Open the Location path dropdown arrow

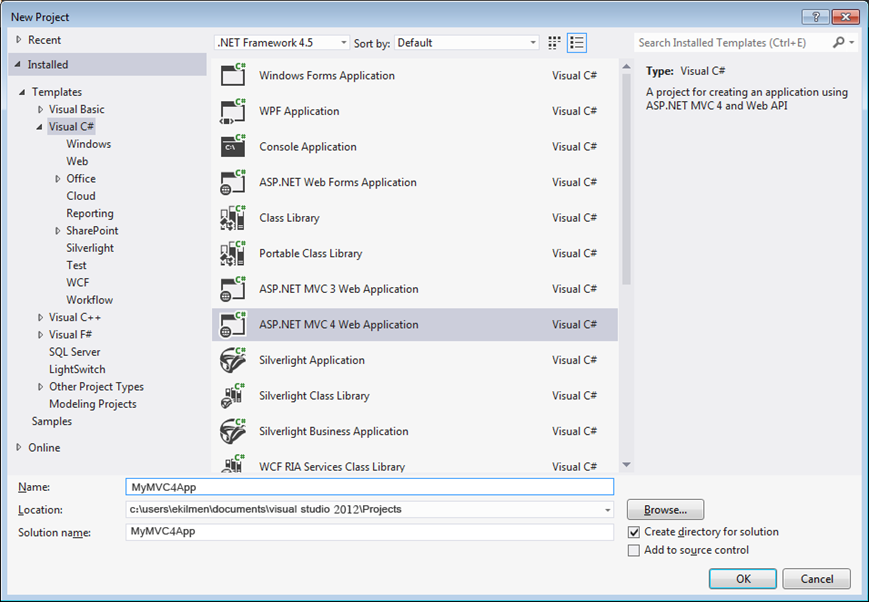click(607, 510)
